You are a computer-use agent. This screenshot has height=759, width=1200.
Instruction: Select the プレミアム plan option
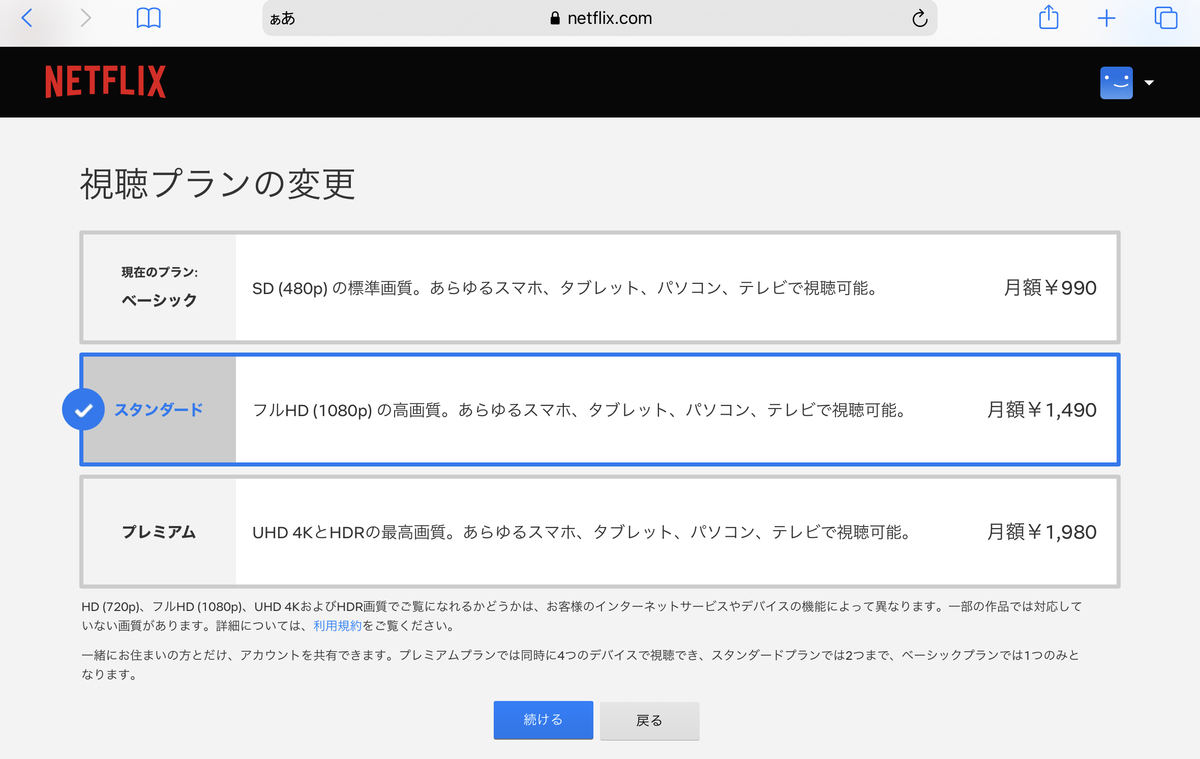click(600, 532)
